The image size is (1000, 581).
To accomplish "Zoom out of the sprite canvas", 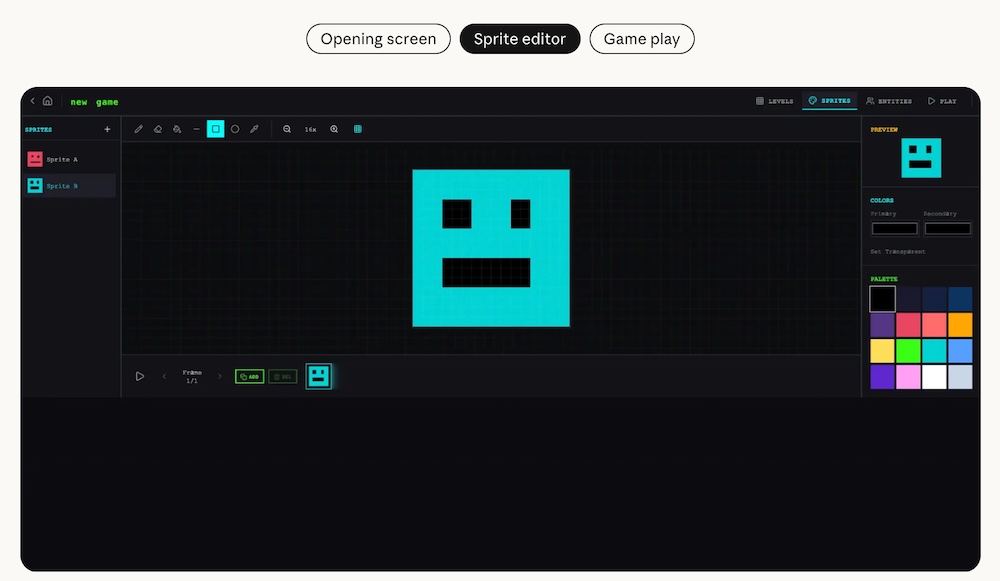I will pyautogui.click(x=287, y=129).
